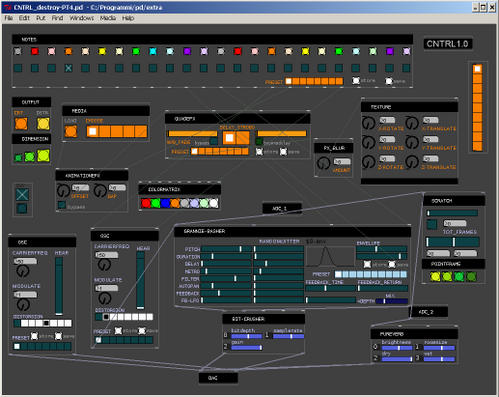Select white cell of DELAY_STROBO radio
Image resolution: width=499 pixels, height=397 pixels.
229,138
